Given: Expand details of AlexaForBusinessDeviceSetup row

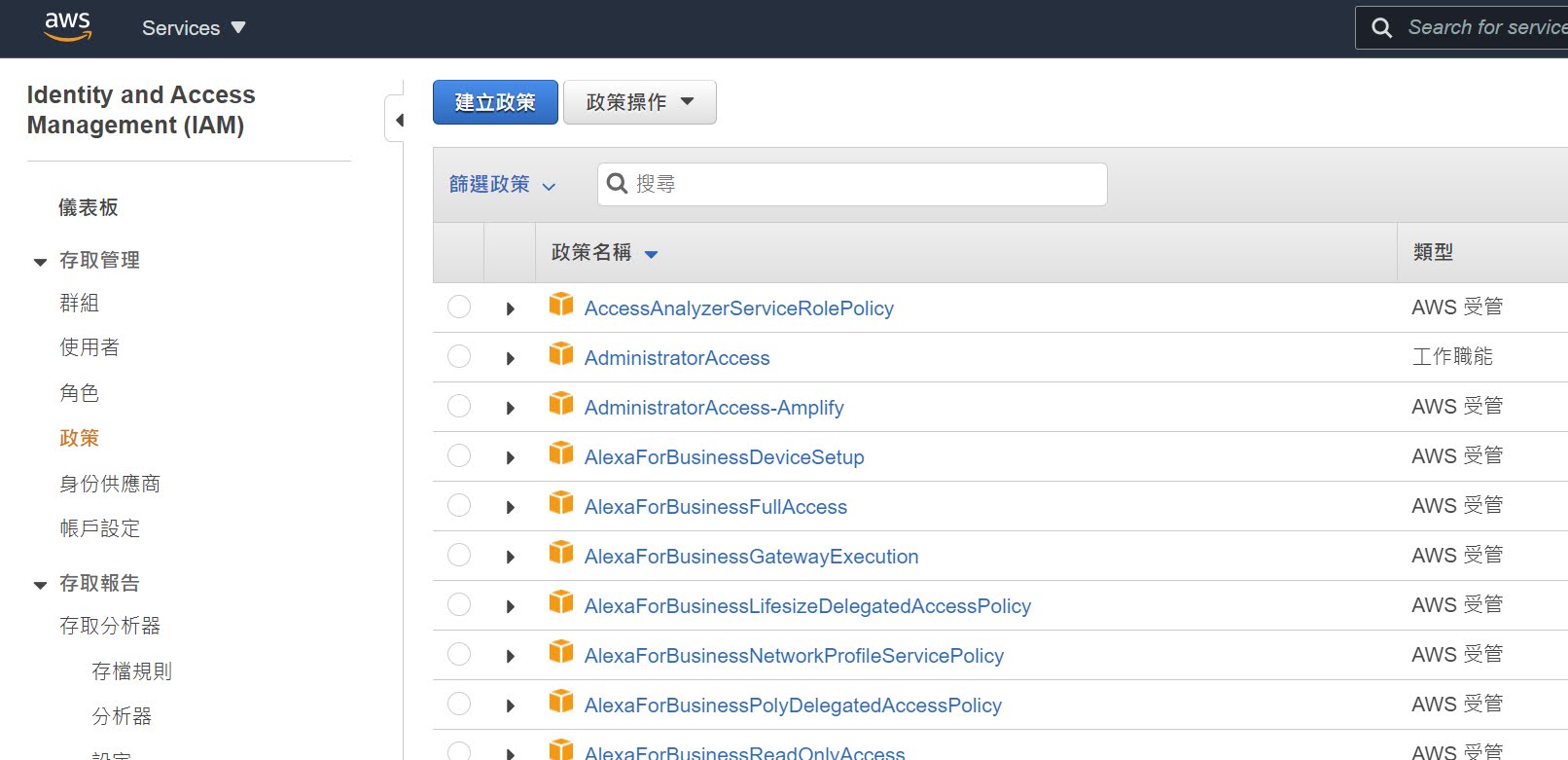Looking at the screenshot, I should [511, 457].
